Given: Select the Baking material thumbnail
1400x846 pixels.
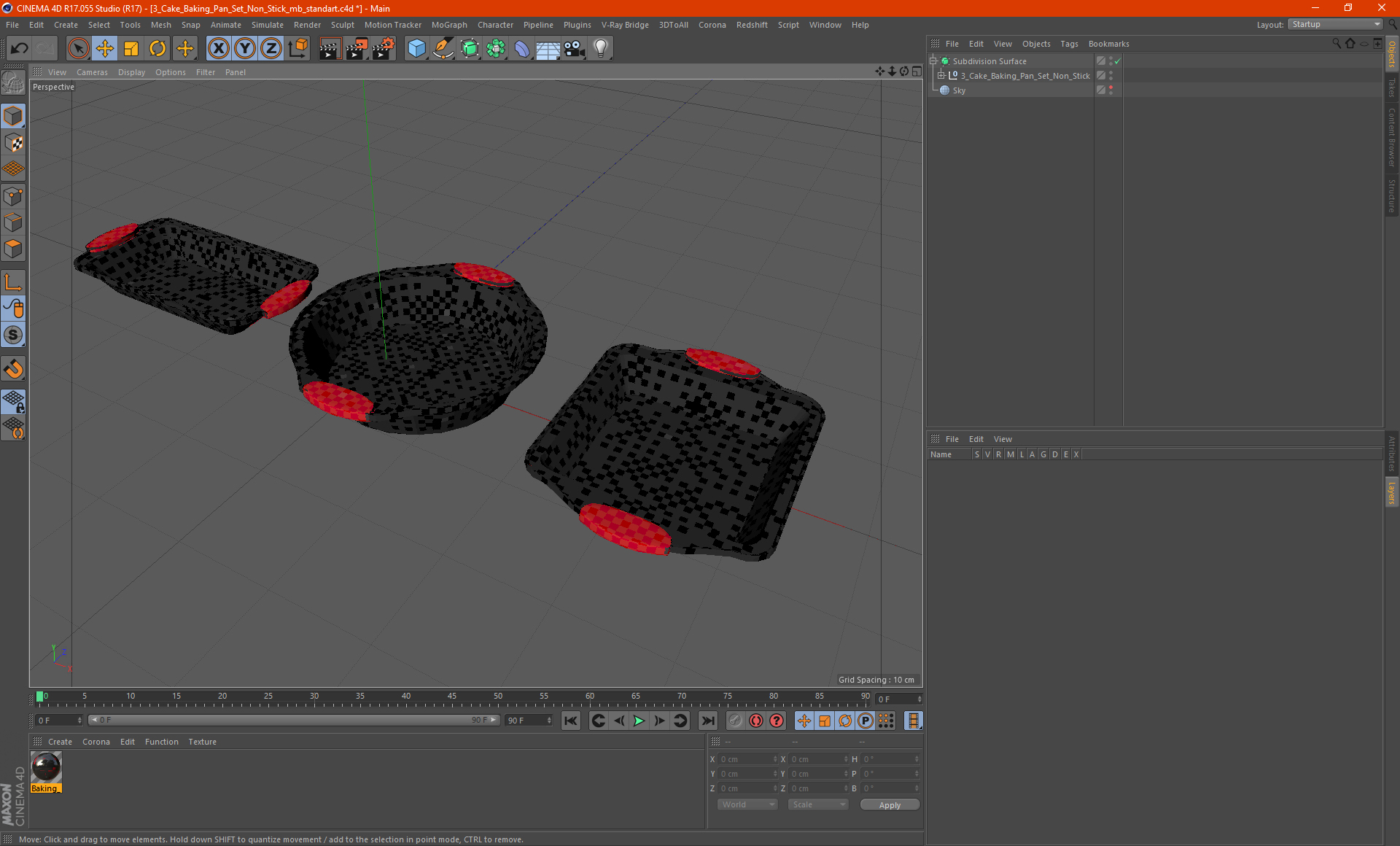Looking at the screenshot, I should (x=46, y=768).
